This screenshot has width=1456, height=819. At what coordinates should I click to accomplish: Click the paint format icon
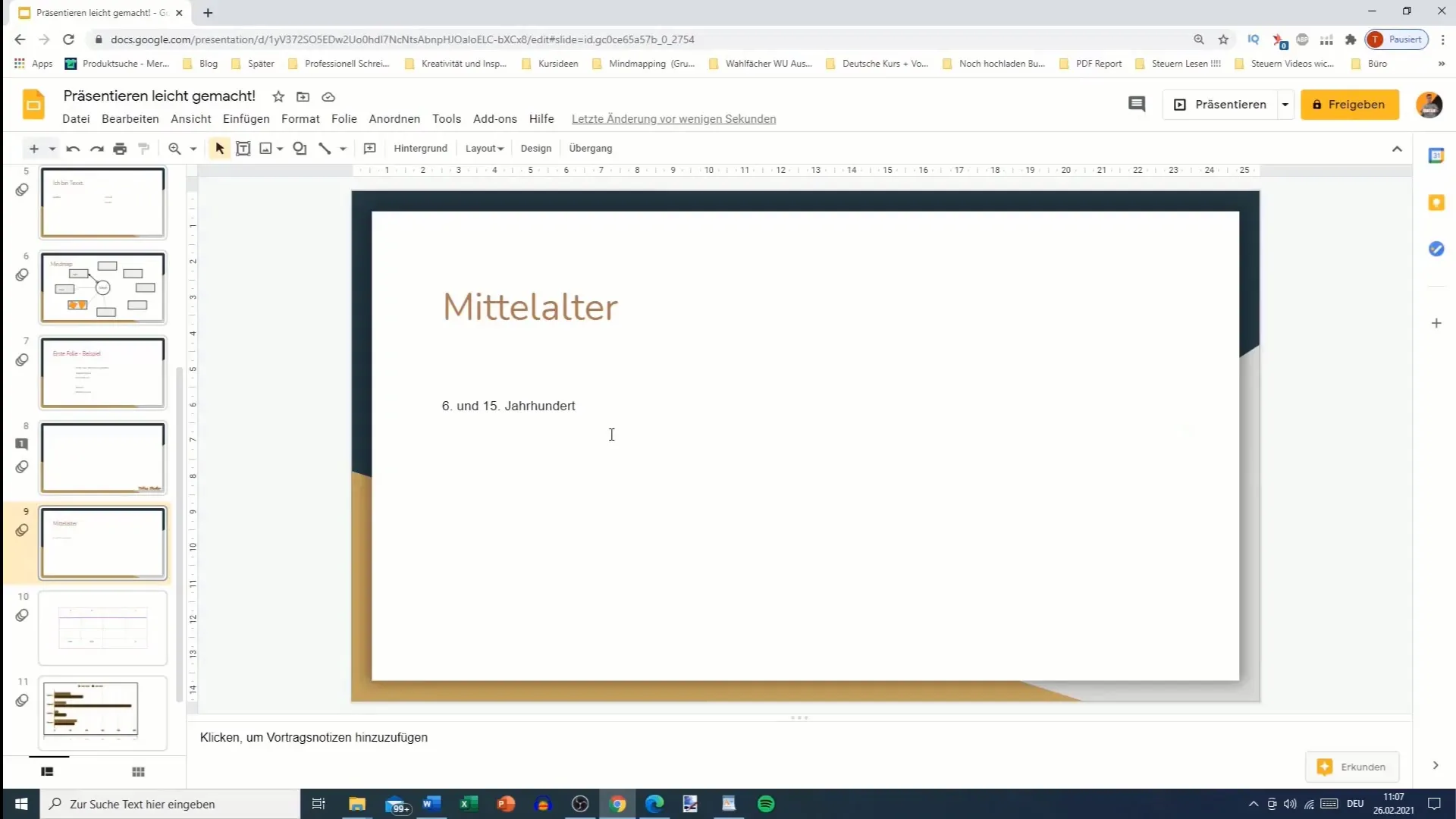144,149
